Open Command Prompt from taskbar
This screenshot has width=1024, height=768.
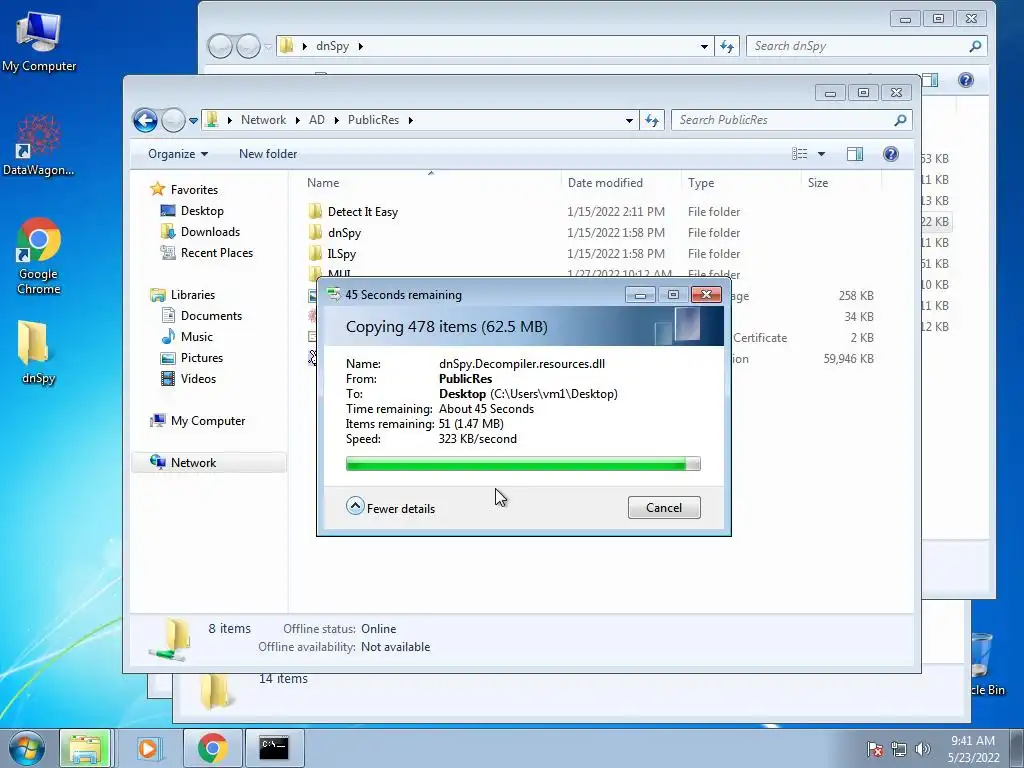pyautogui.click(x=274, y=748)
